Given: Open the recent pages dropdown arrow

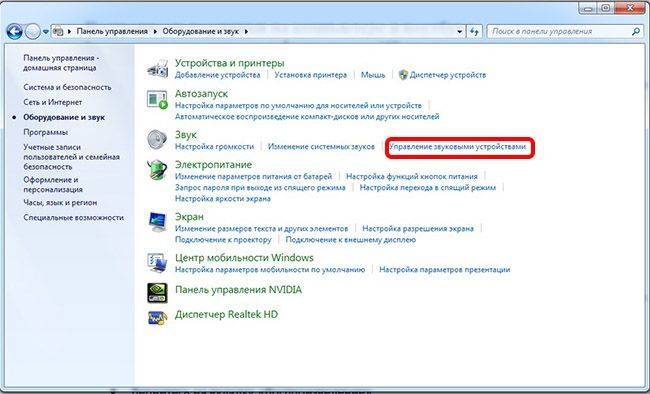Looking at the screenshot, I should [46, 32].
